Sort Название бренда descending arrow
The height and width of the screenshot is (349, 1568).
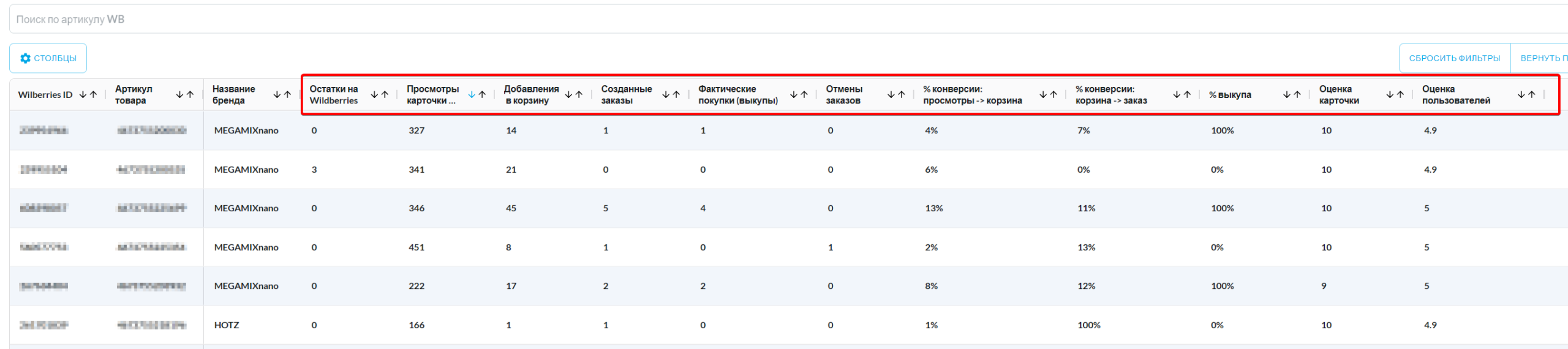pyautogui.click(x=277, y=95)
